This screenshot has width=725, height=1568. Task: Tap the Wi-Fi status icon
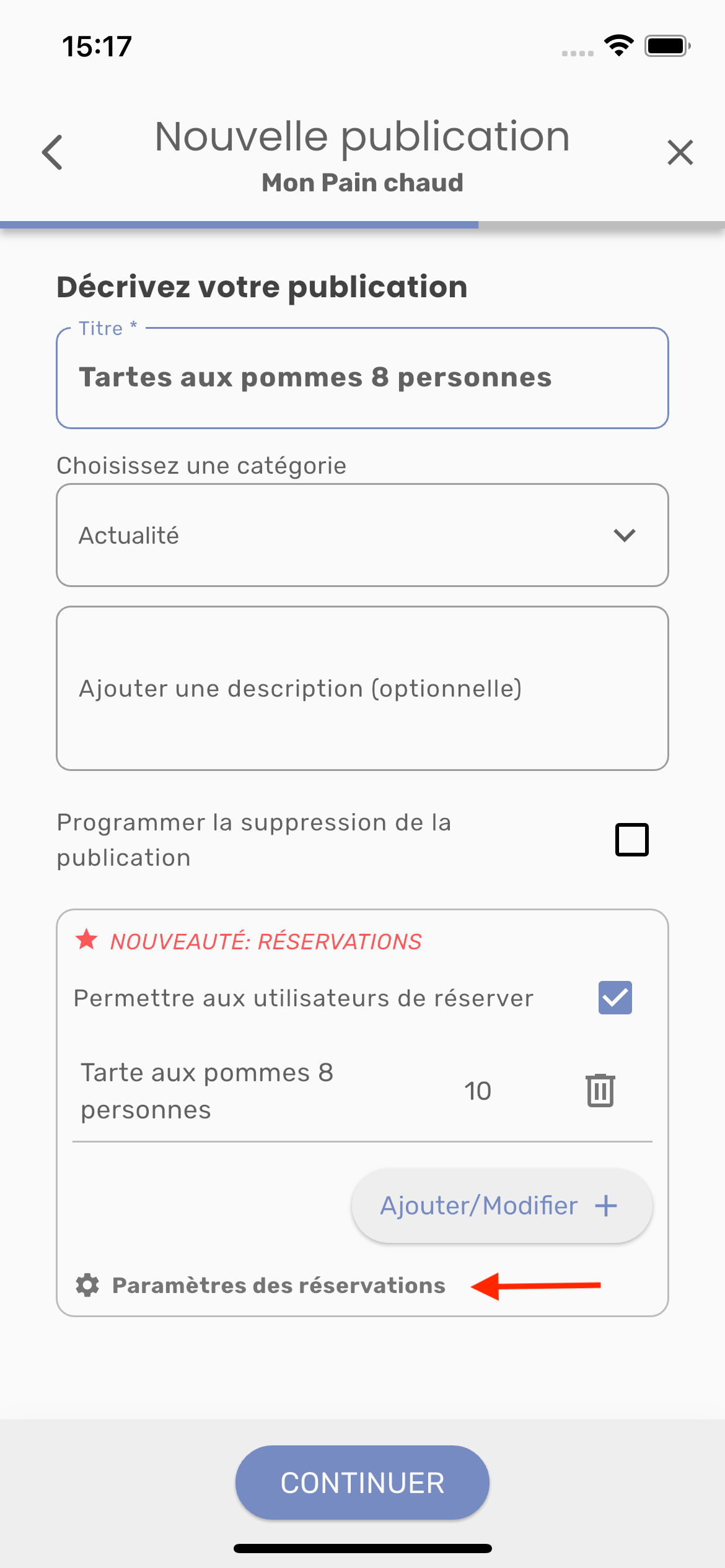click(618, 46)
